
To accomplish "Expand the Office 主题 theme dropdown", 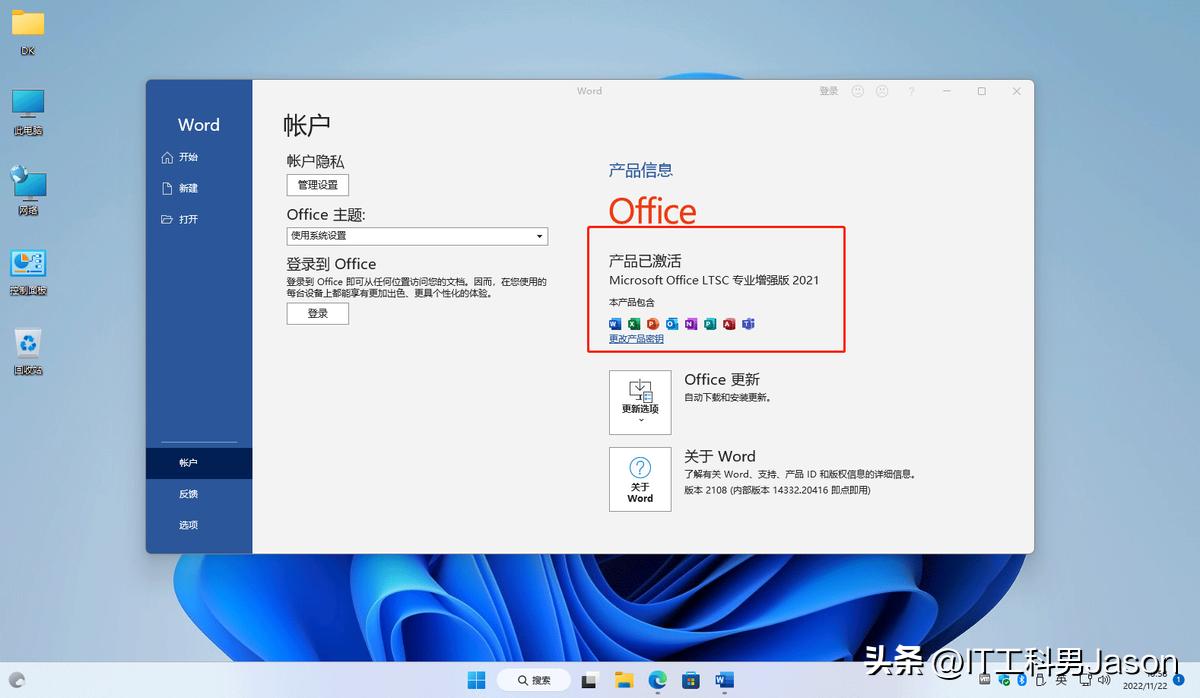I will pyautogui.click(x=417, y=236).
